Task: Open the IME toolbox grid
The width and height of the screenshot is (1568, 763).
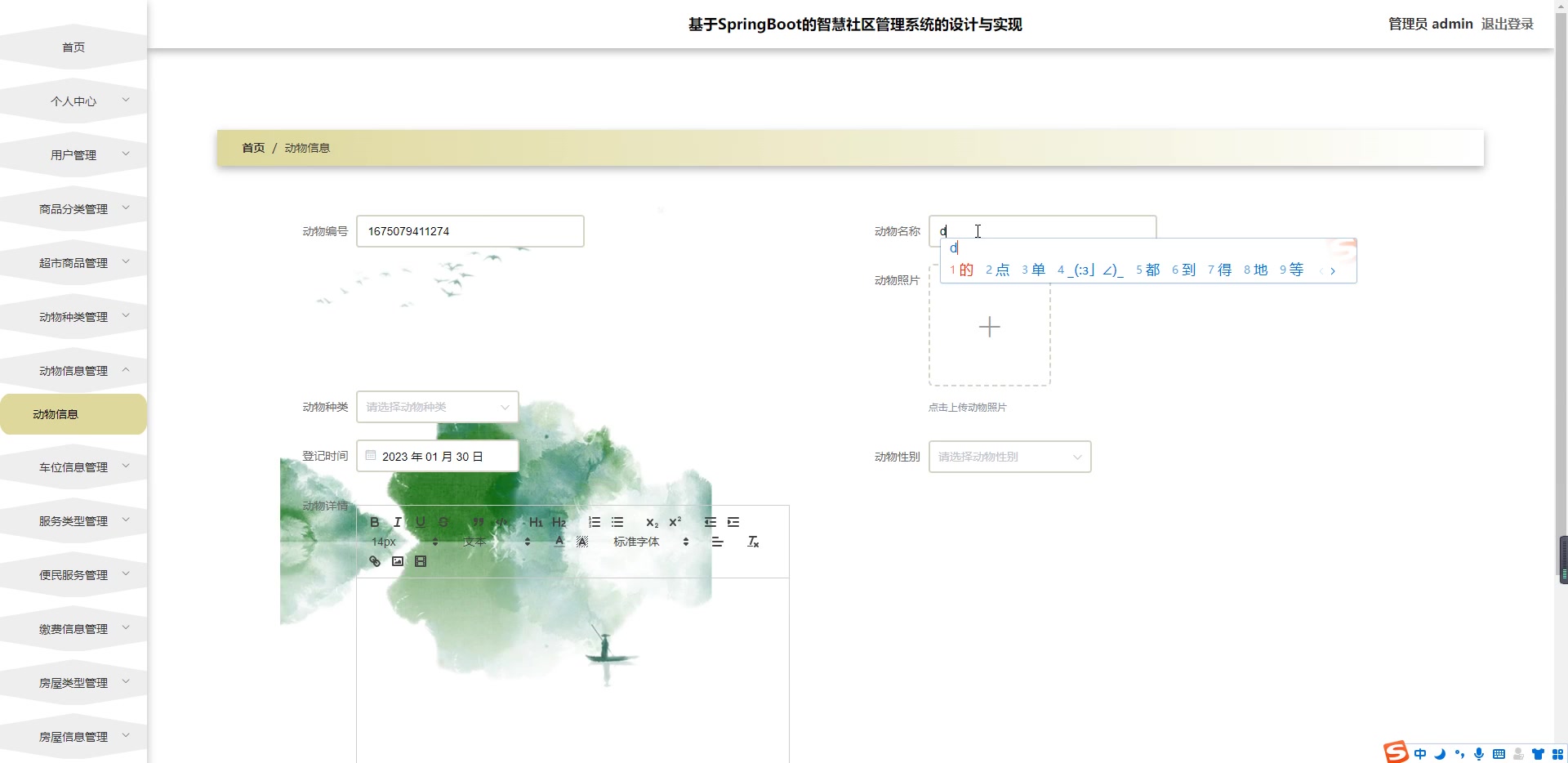Action: (1557, 754)
